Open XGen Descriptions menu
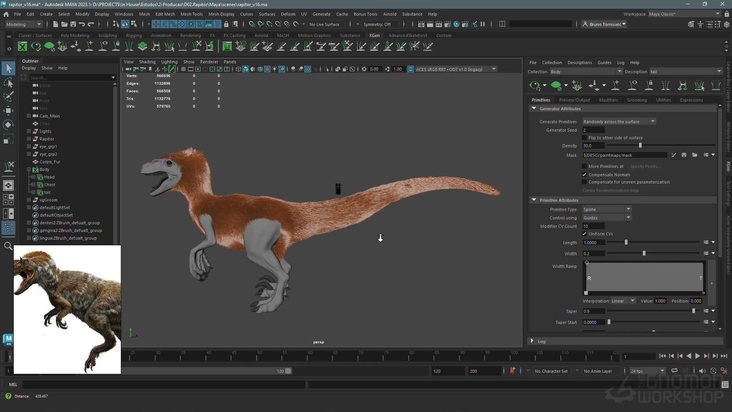 click(579, 62)
